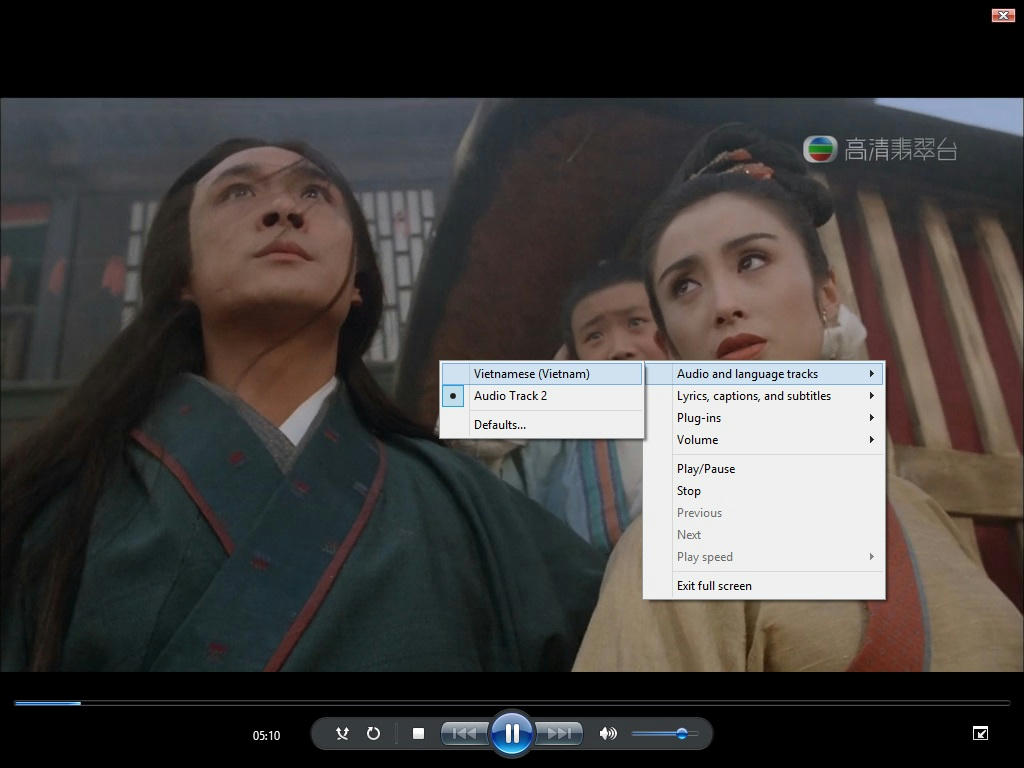
Task: Exit full-screen mode via corner icon
Action: pos(980,733)
